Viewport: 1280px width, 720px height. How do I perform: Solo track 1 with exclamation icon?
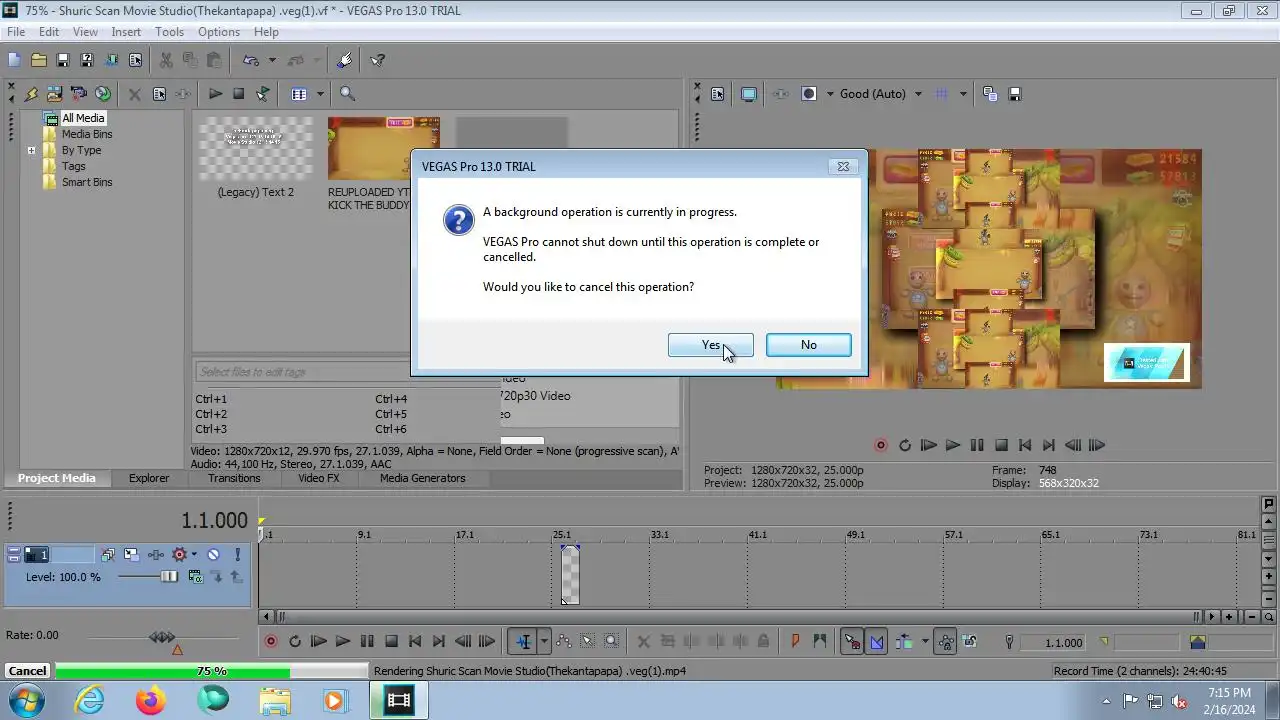click(237, 554)
